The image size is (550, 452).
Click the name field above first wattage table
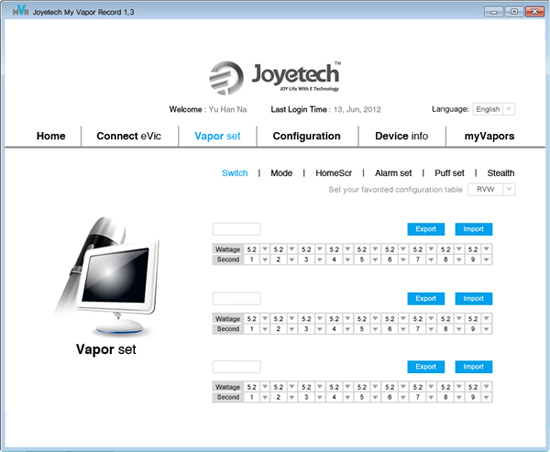point(236,229)
